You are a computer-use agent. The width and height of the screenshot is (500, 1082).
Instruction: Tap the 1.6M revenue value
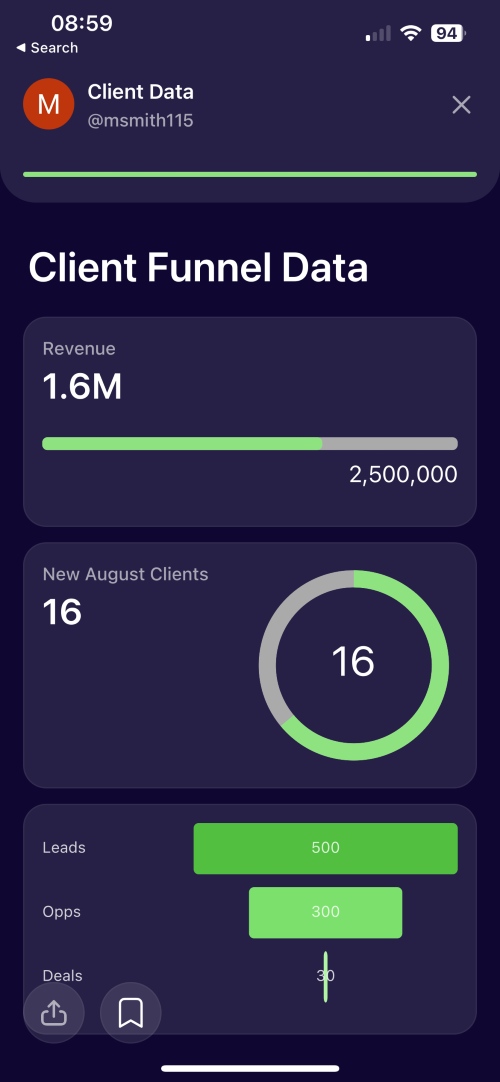[82, 387]
